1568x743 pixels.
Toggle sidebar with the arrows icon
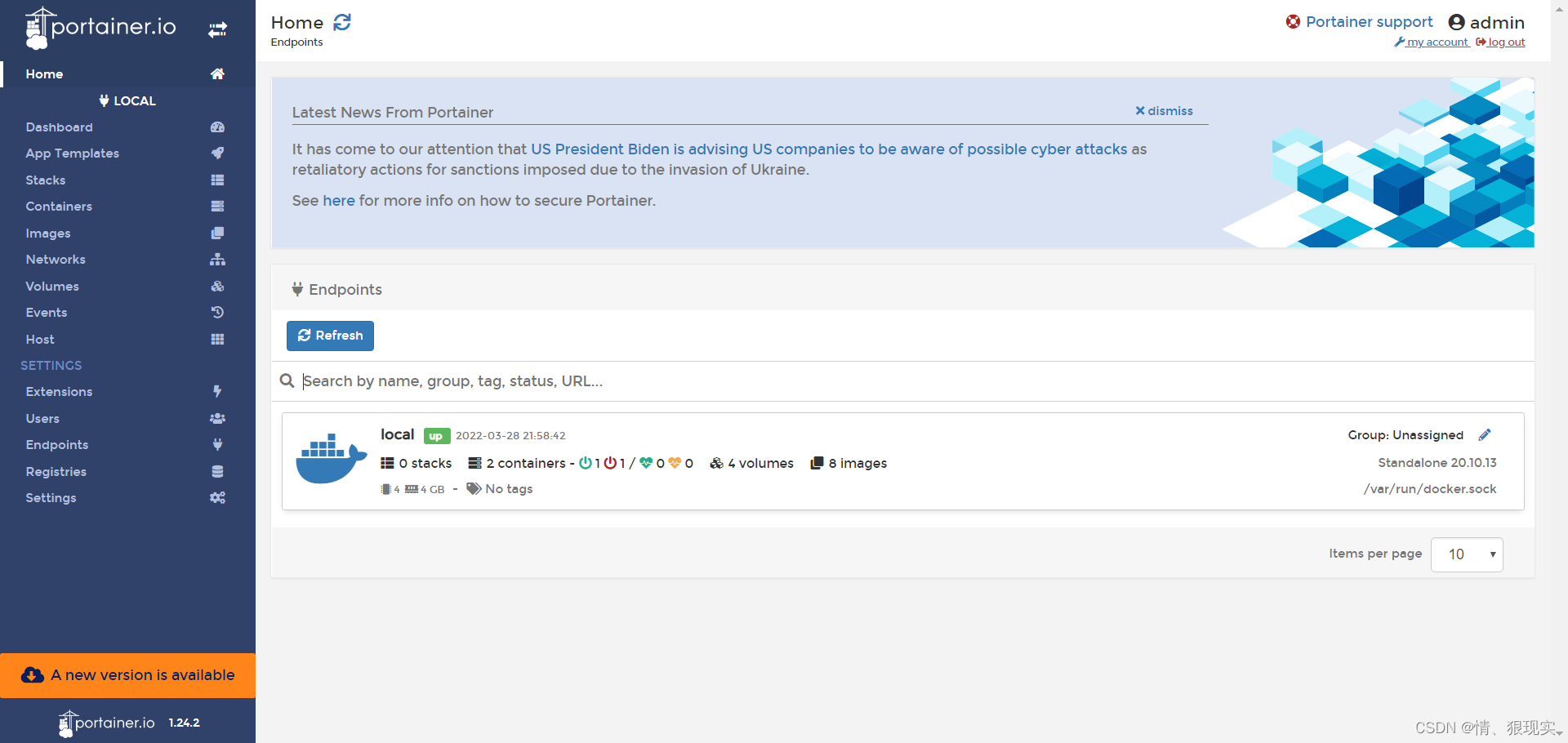(x=217, y=30)
